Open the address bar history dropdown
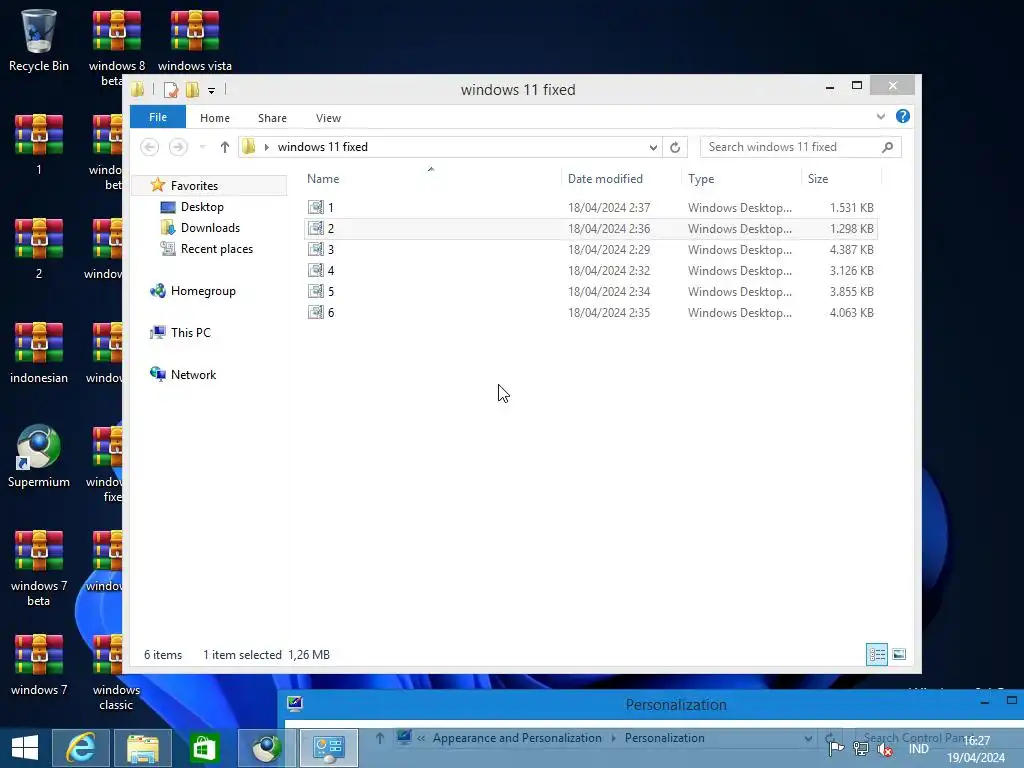The height and width of the screenshot is (768, 1024). coord(653,148)
